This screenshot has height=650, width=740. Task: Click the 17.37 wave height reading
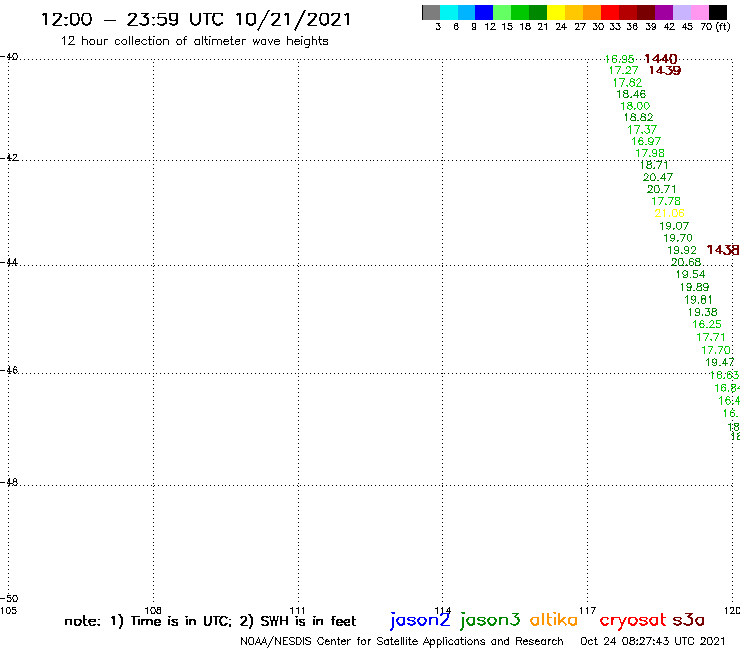pyautogui.click(x=642, y=129)
